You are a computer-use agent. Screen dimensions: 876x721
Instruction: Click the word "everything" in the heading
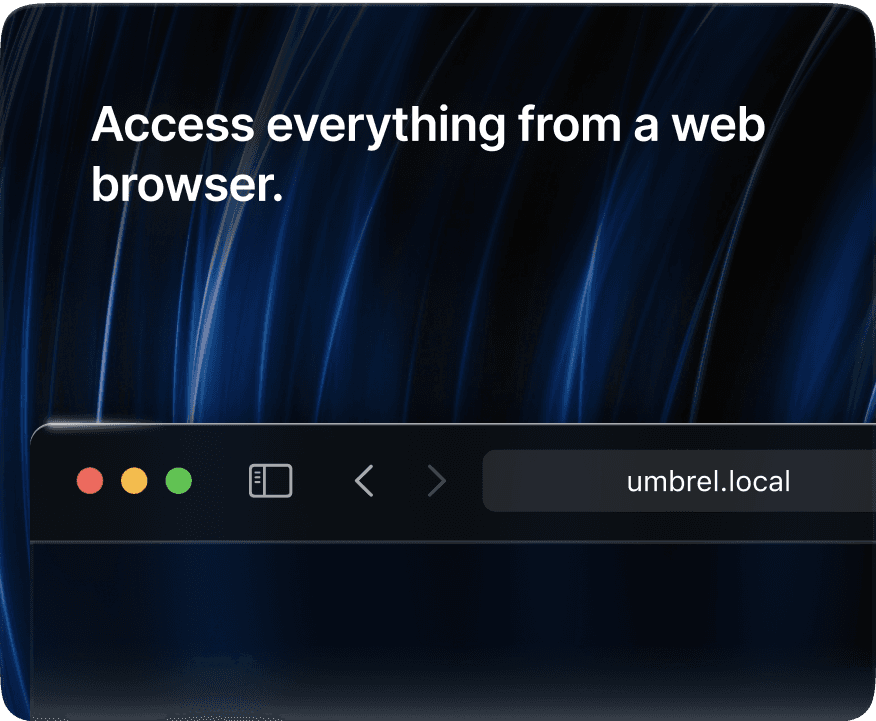[x=386, y=127]
